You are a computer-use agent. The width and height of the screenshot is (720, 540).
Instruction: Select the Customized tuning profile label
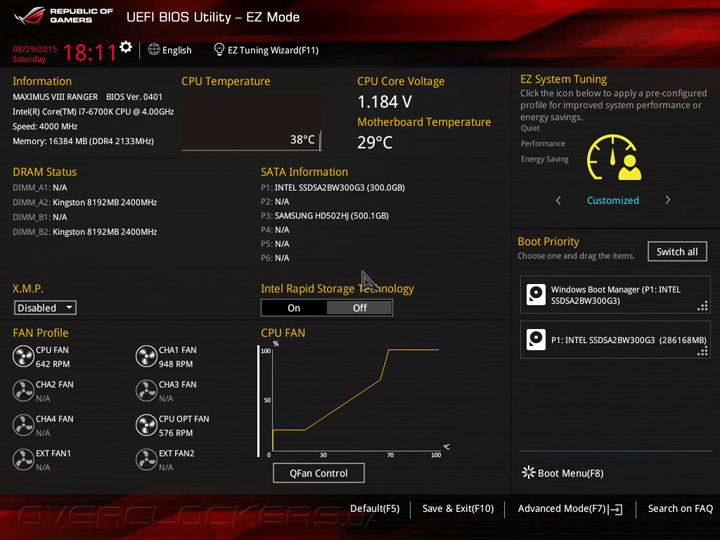(x=613, y=200)
